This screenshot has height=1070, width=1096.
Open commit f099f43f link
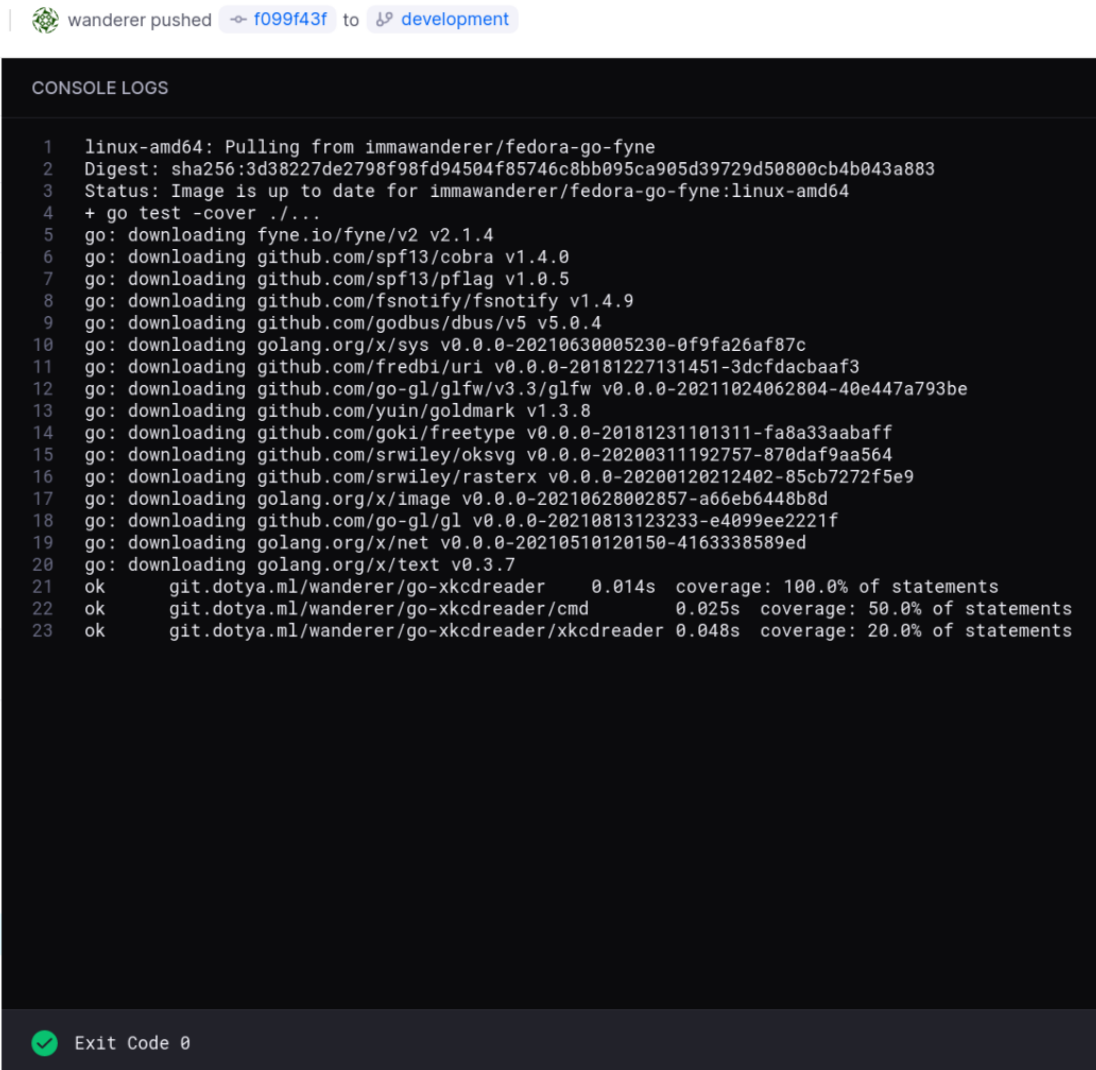[290, 20]
